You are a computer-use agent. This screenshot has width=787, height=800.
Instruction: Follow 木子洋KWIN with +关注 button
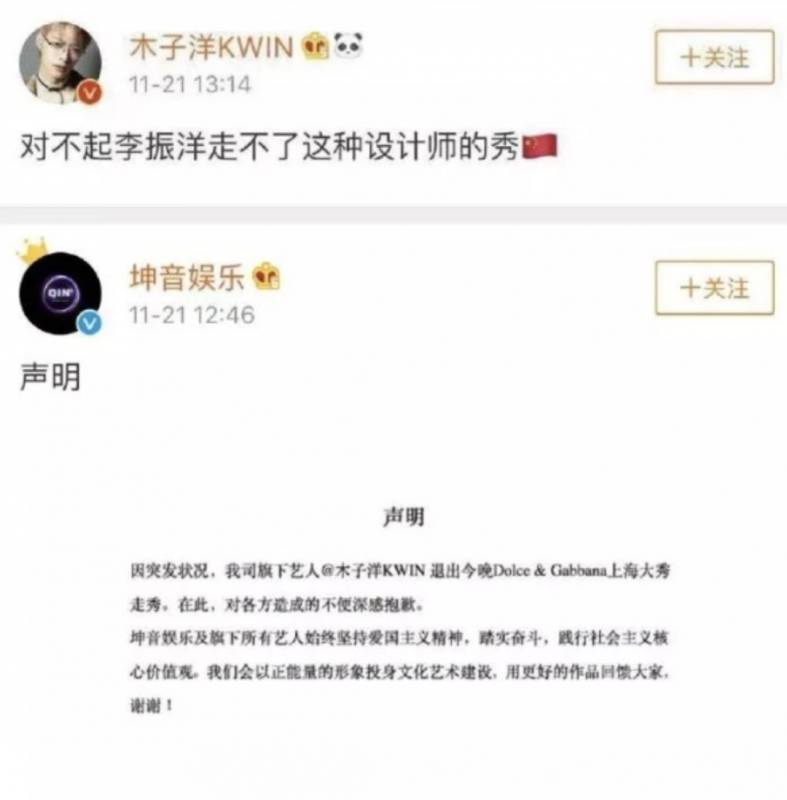715,57
